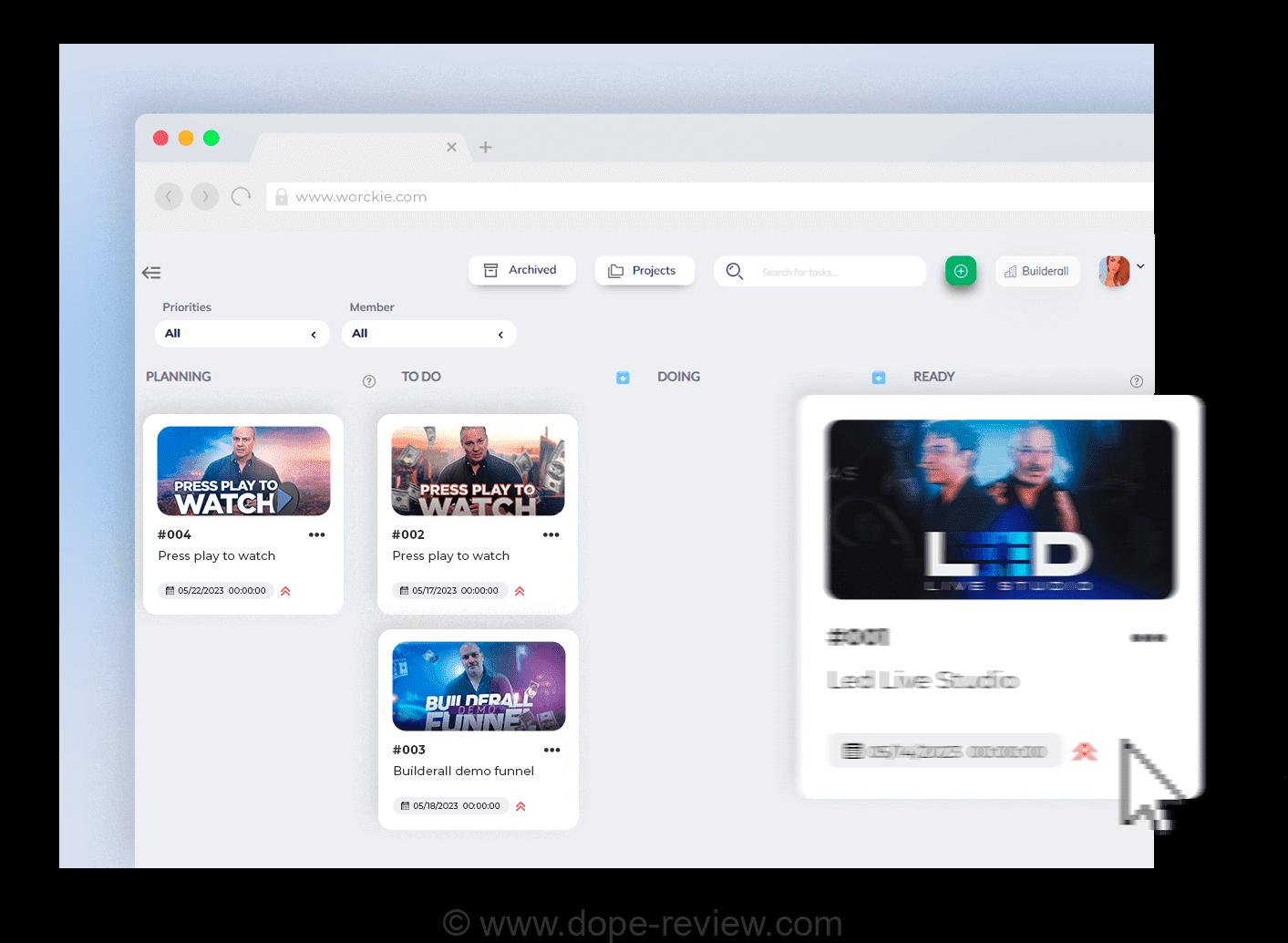Open three-dot menu on card #003
Screen dimensions: 1288x943
(x=551, y=751)
